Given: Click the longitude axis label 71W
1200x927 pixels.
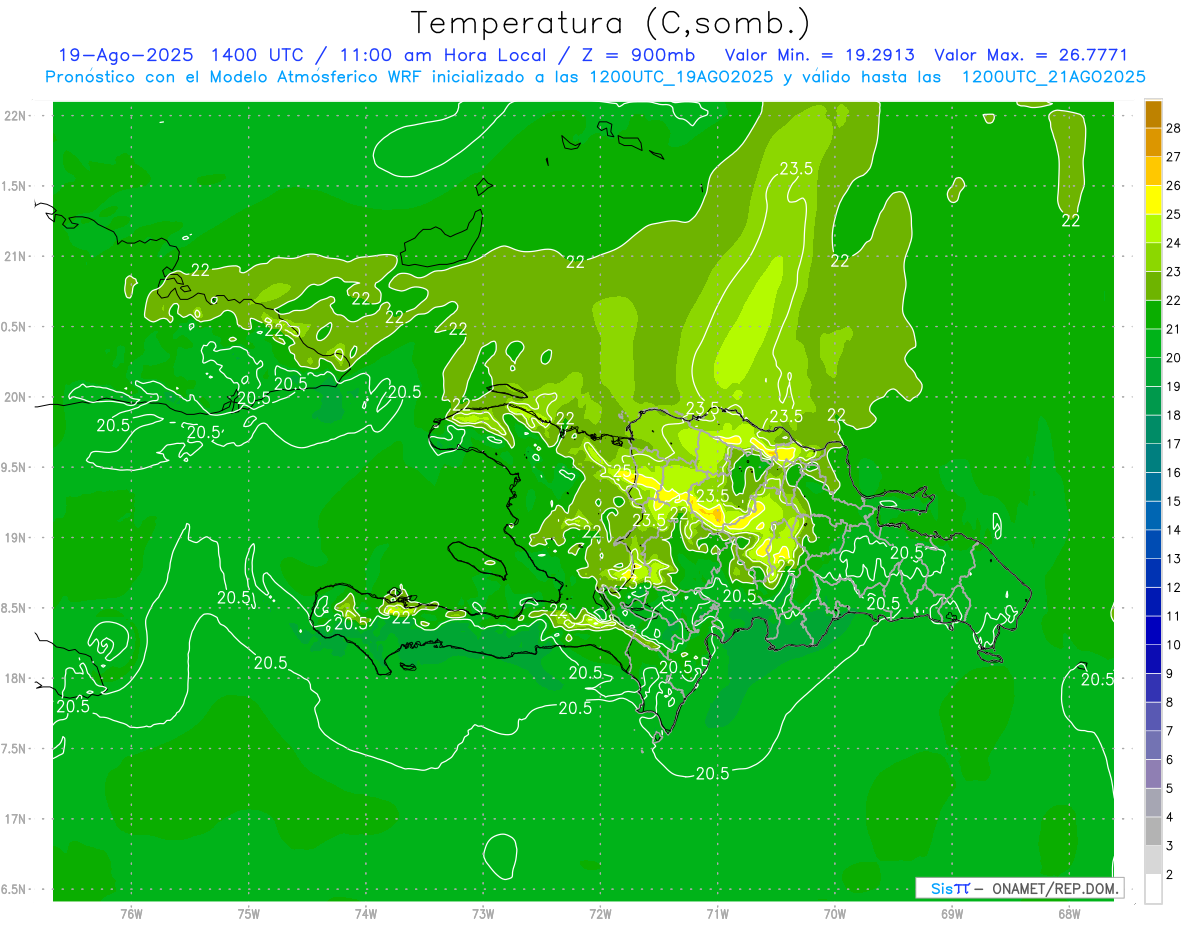Looking at the screenshot, I should (717, 914).
